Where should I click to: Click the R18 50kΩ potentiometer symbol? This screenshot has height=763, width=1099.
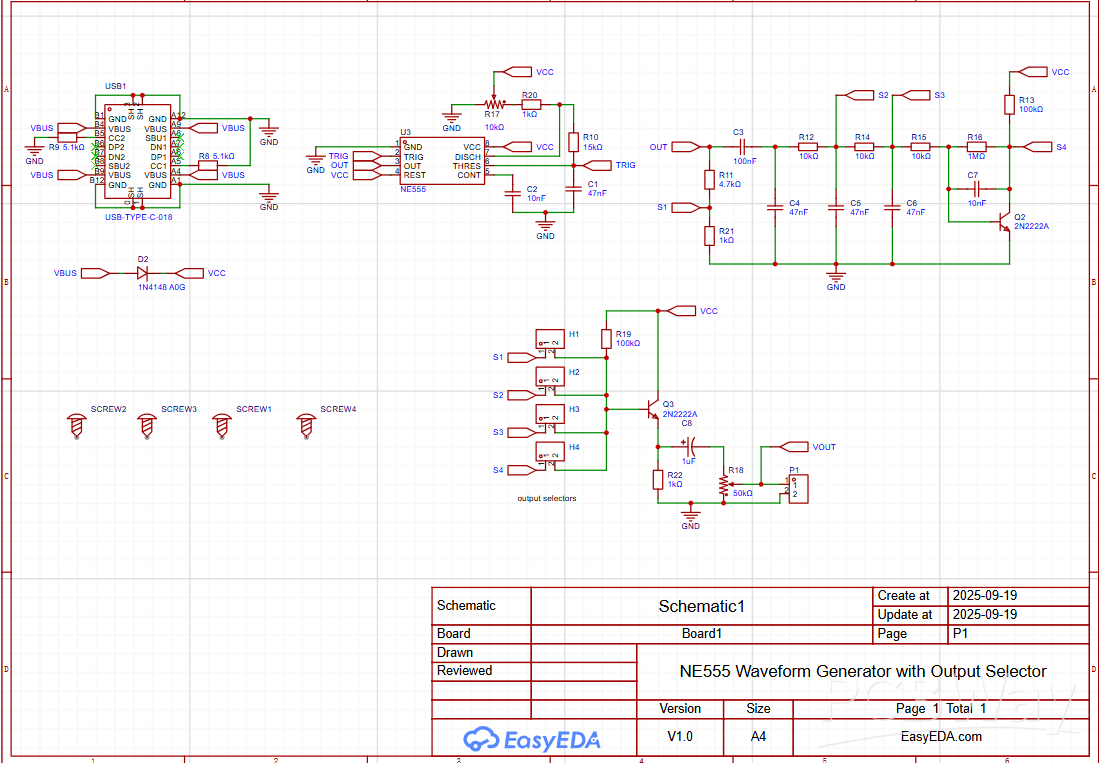coord(724,484)
